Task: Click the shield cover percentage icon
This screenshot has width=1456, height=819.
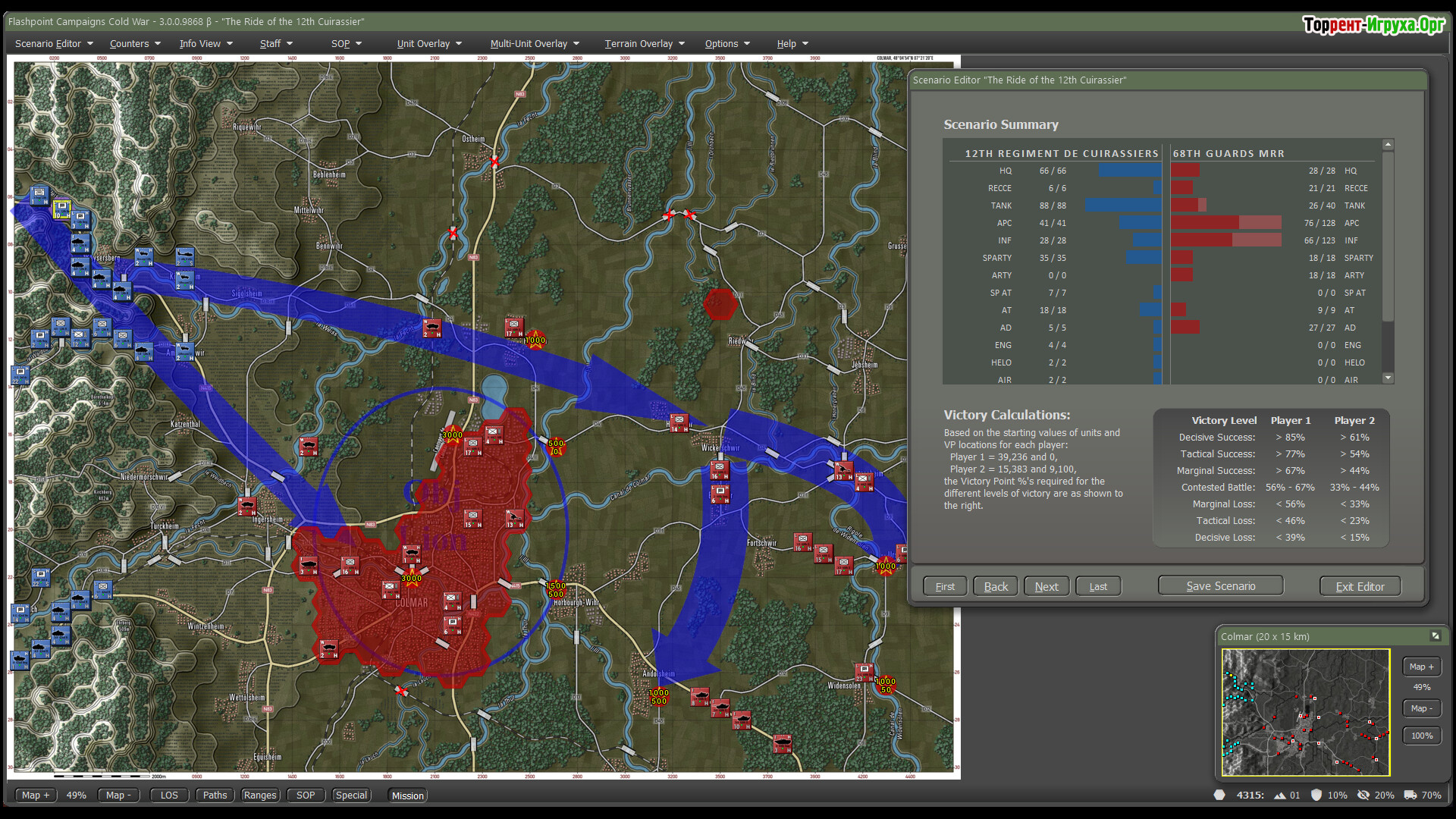Action: tap(1316, 795)
